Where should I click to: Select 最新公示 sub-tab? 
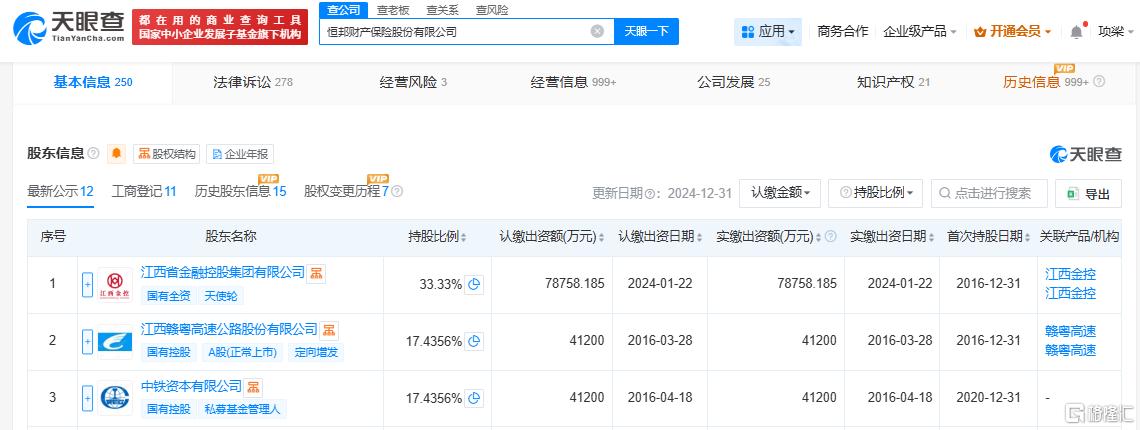[60, 192]
